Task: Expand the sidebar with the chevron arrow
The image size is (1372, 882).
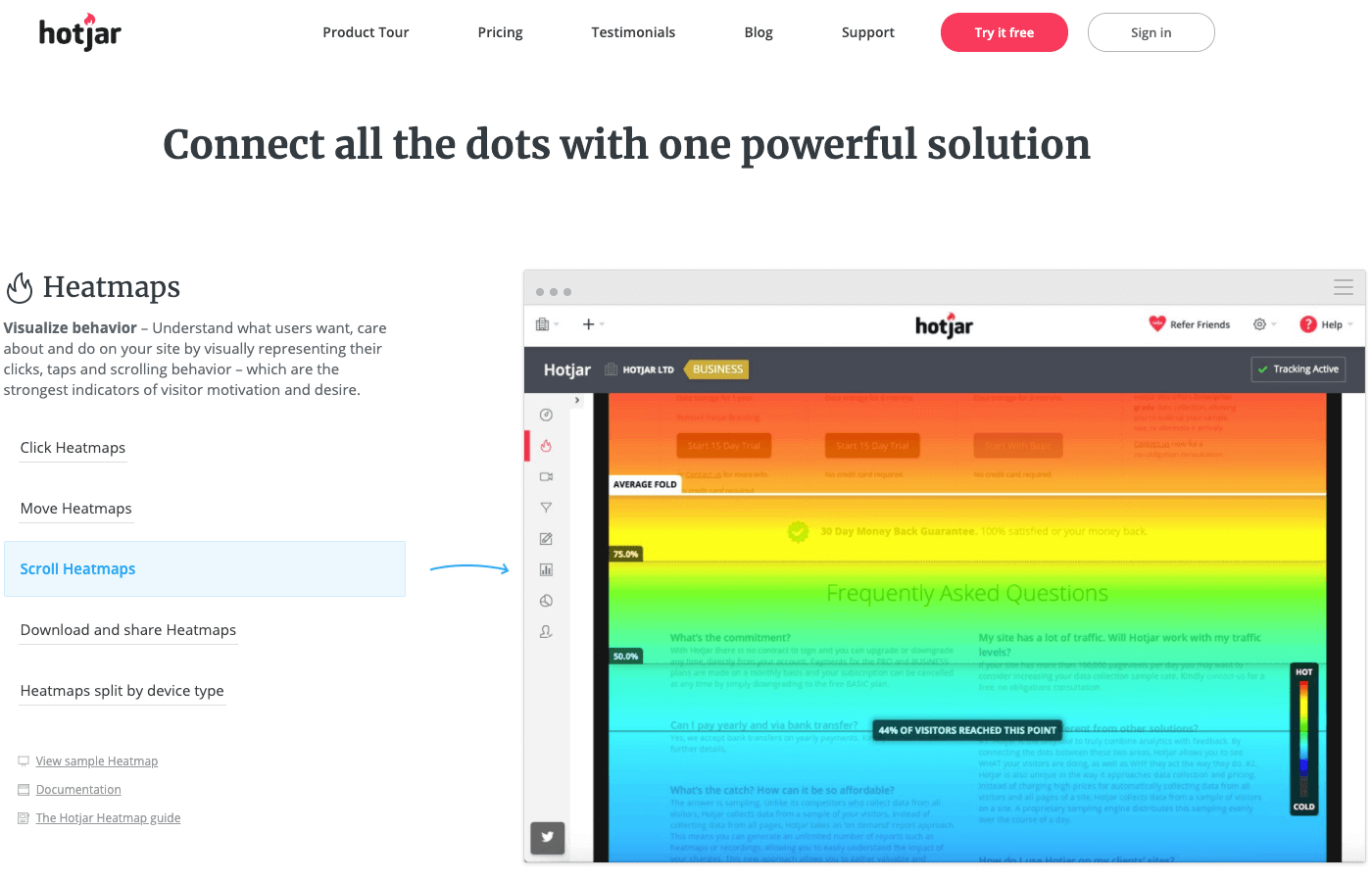Action: [x=577, y=400]
